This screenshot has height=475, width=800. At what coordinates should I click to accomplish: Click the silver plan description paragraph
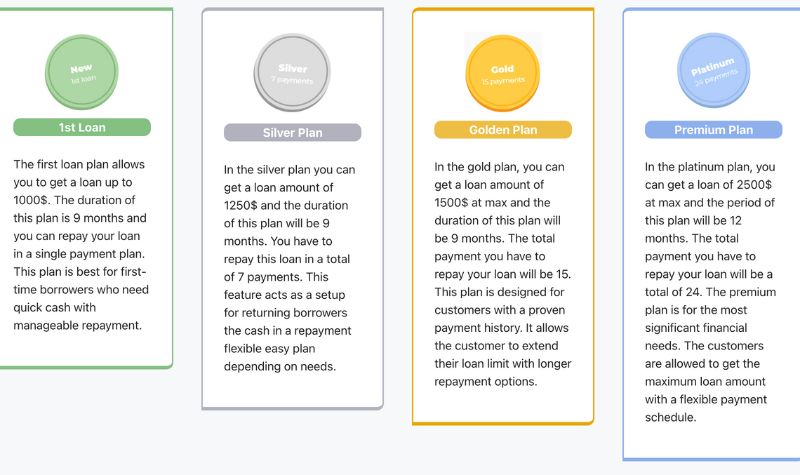pyautogui.click(x=289, y=268)
